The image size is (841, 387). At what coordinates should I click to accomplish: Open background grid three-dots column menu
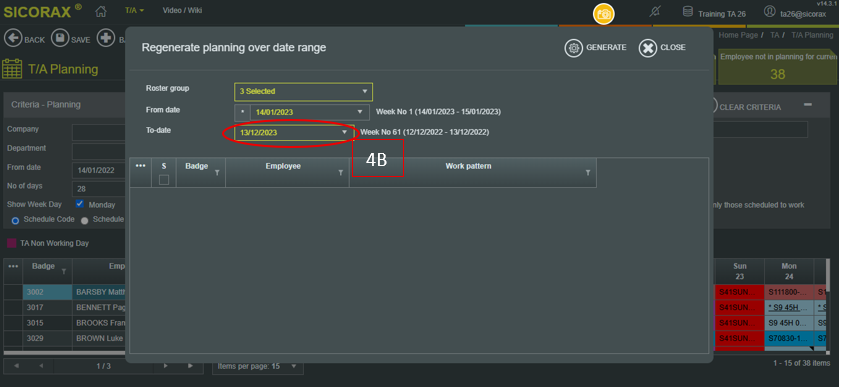pos(13,266)
